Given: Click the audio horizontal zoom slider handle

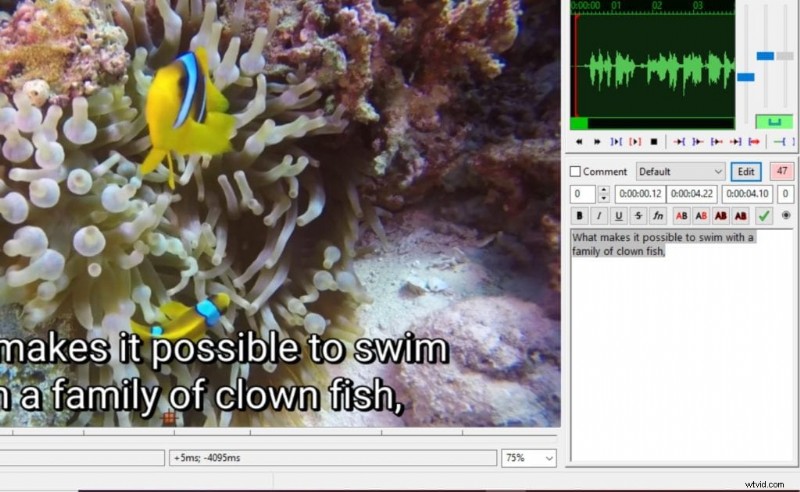Looking at the screenshot, I should tap(746, 77).
